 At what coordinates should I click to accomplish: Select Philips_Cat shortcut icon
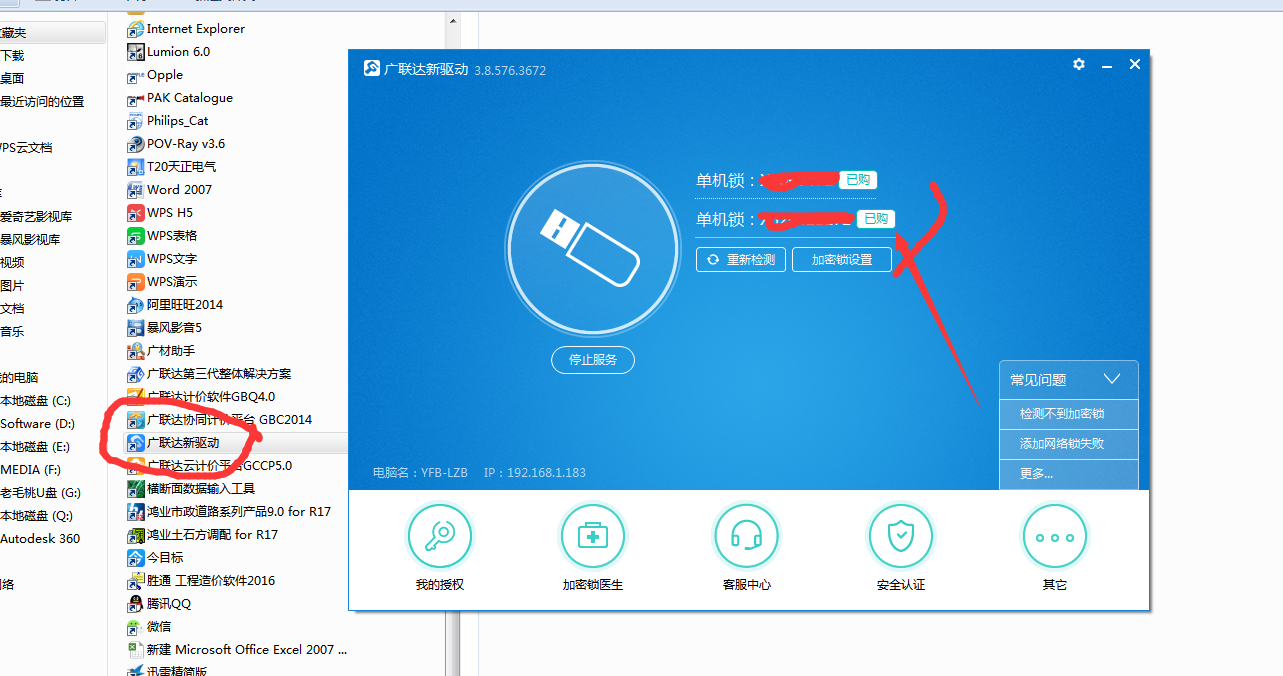pos(136,121)
